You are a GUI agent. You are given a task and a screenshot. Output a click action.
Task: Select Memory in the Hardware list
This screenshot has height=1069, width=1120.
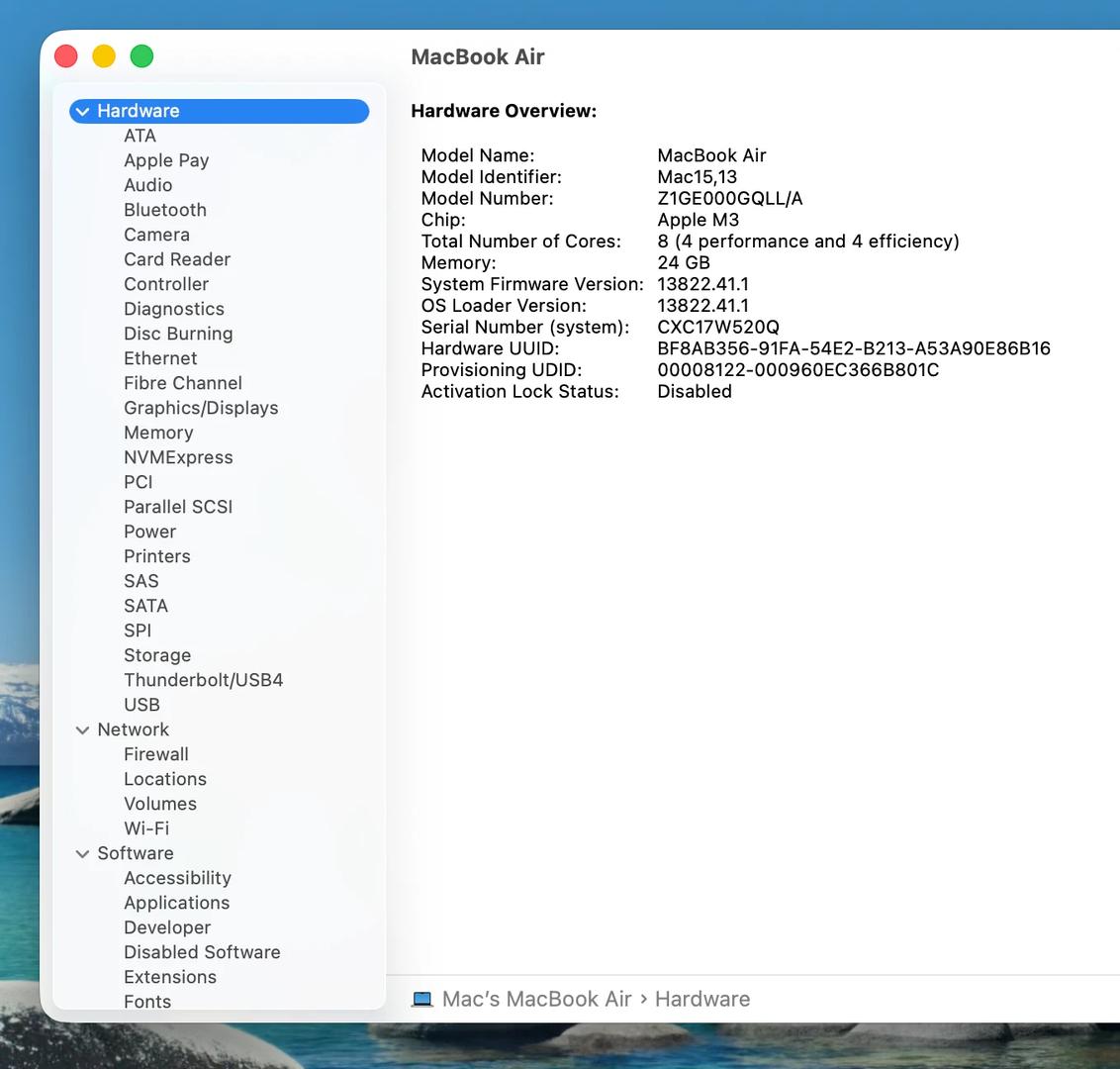tap(158, 433)
